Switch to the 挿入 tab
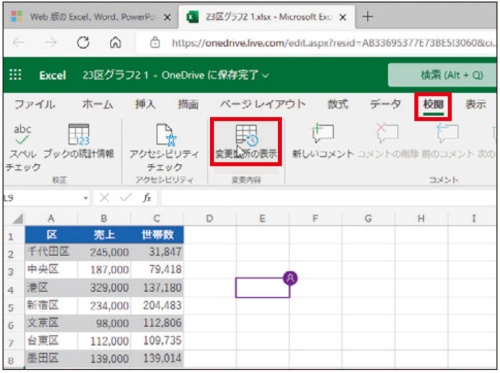The image size is (500, 373). tap(145, 104)
